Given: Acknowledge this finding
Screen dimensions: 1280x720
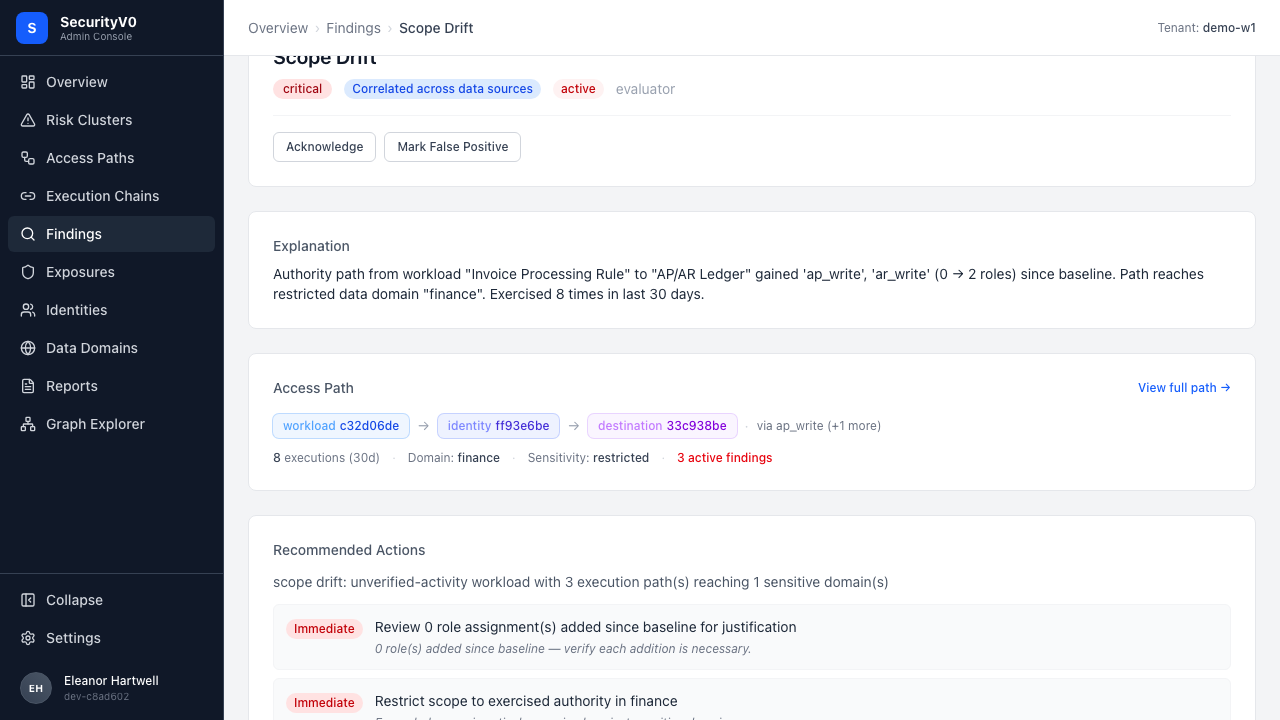Looking at the screenshot, I should pyautogui.click(x=324, y=147).
